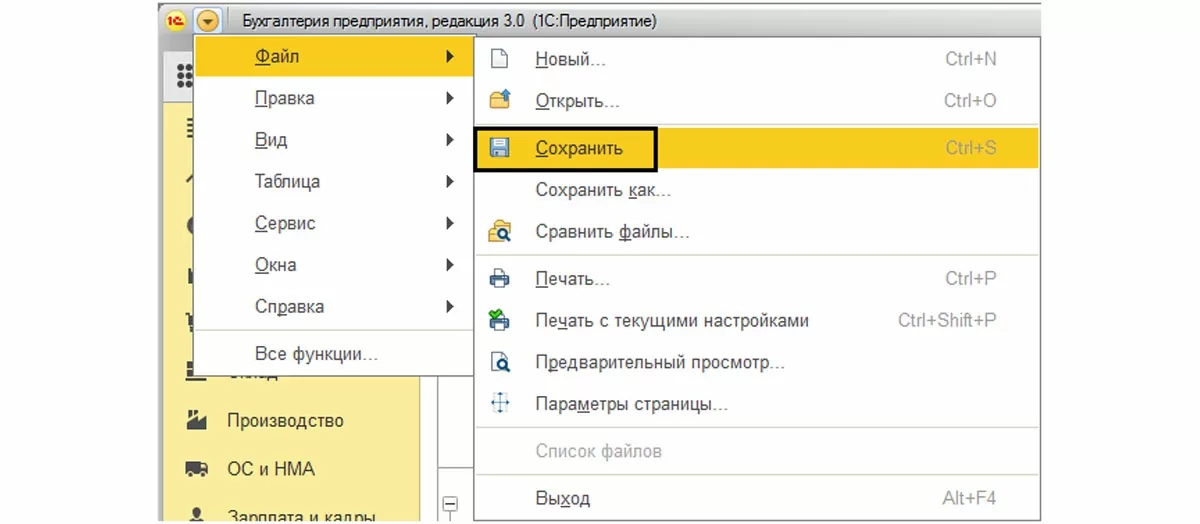Click the New document icon
This screenshot has height=524, width=1200.
(x=498, y=59)
